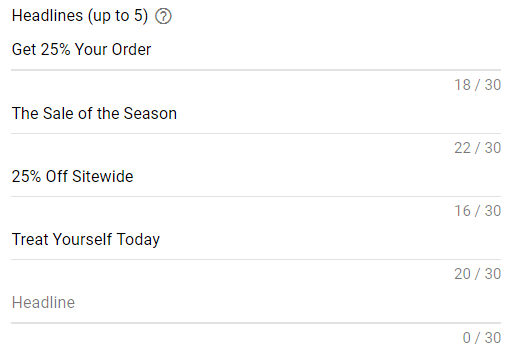Click the '18 / 30' character counter
This screenshot has width=525, height=360.
(x=477, y=85)
